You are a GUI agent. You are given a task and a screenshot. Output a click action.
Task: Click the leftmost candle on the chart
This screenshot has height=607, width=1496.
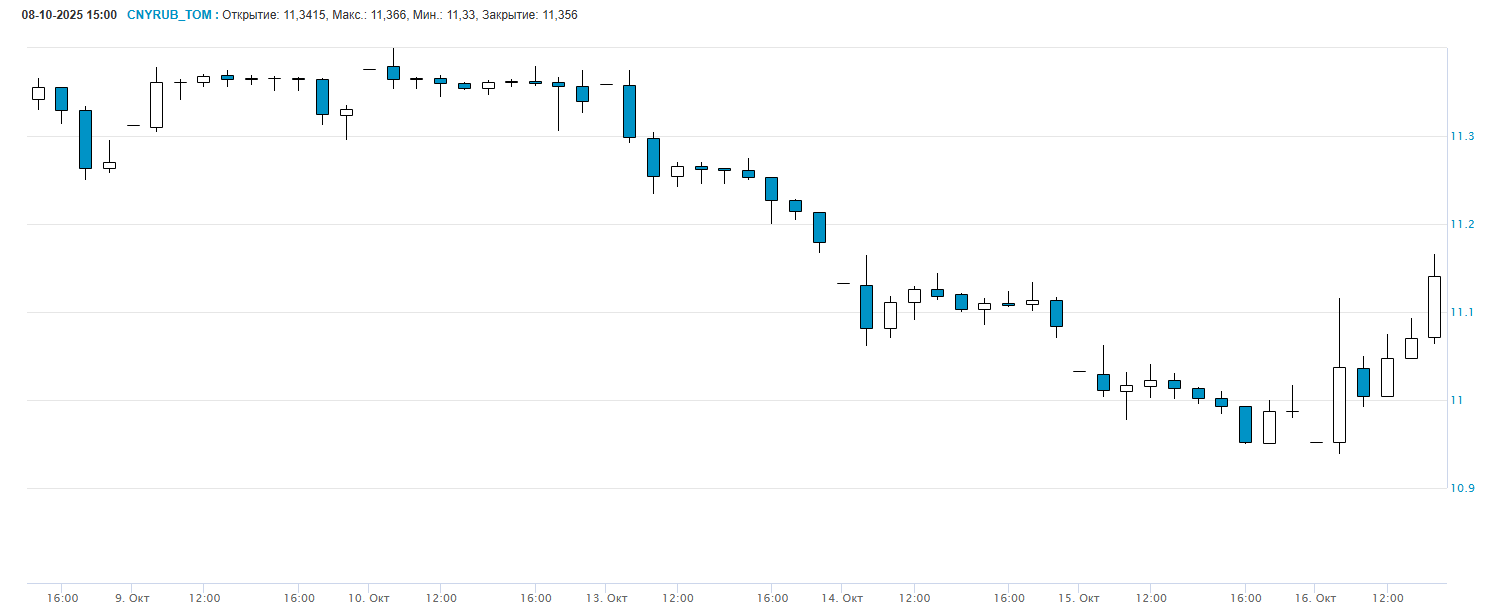coord(38,93)
